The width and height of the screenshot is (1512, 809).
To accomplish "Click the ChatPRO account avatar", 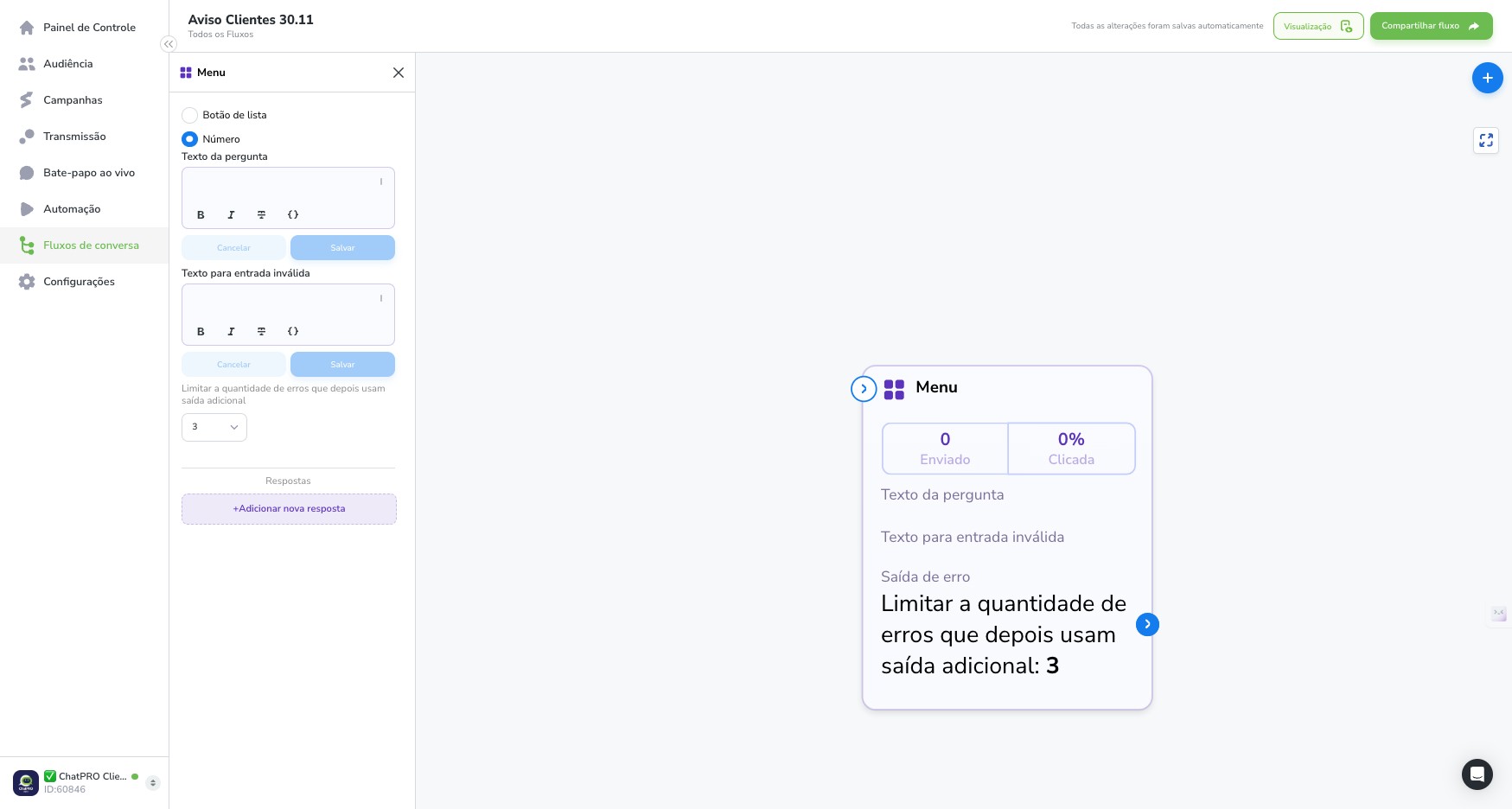I will [26, 783].
